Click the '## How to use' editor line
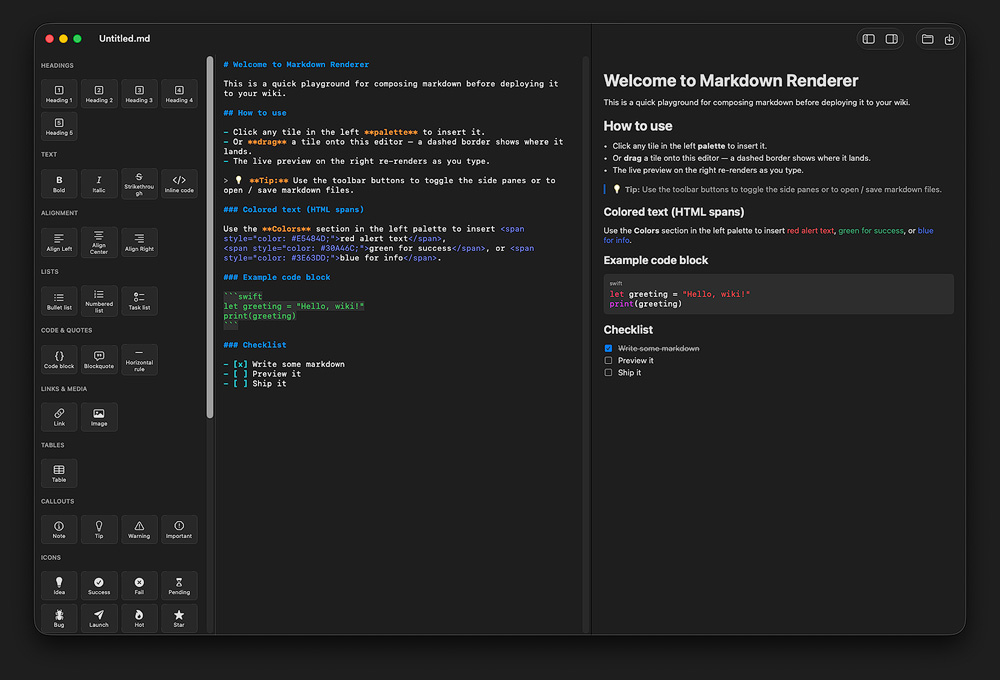 255,113
